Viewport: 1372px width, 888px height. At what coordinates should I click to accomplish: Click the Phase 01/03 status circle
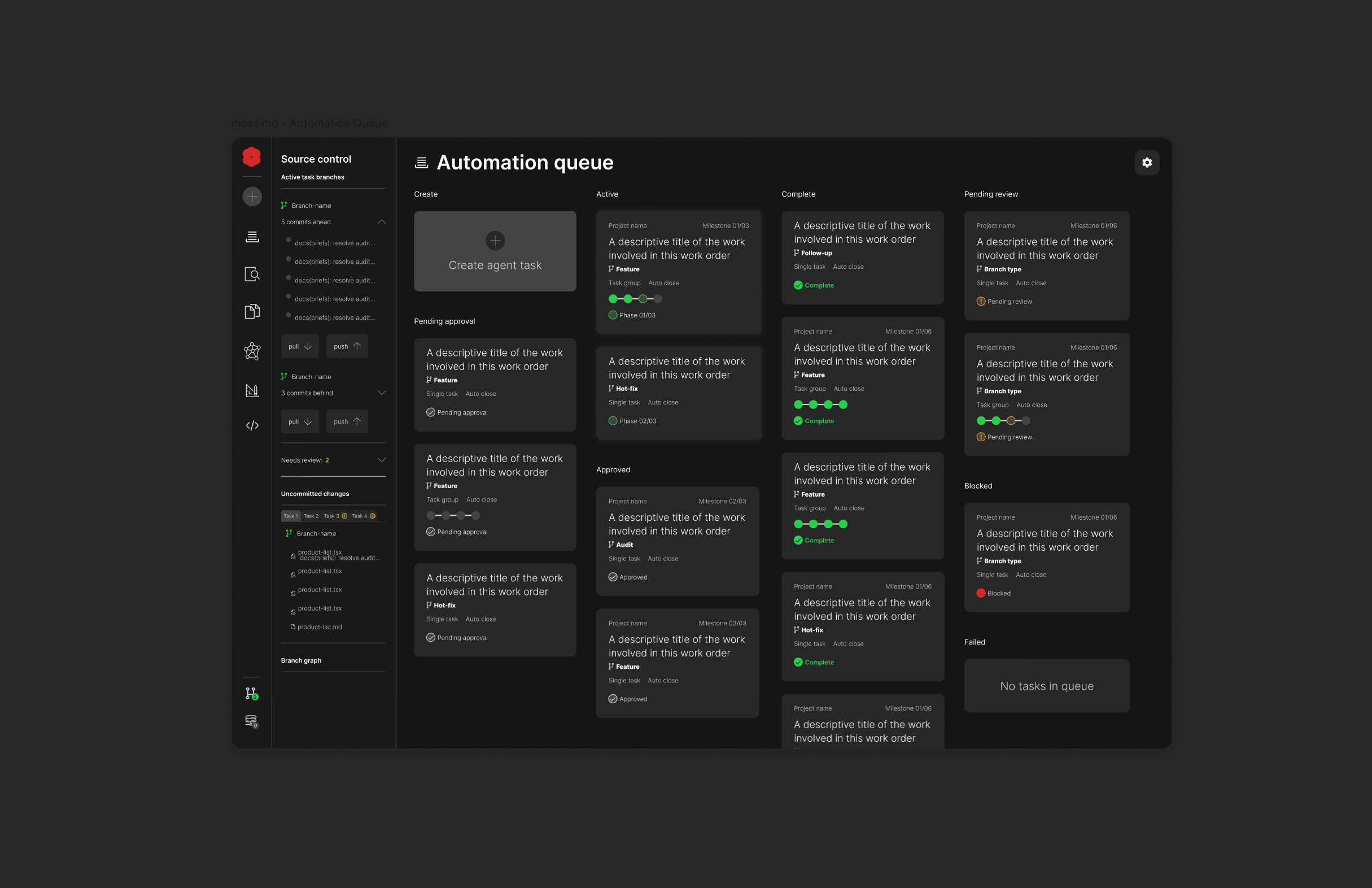coord(613,315)
